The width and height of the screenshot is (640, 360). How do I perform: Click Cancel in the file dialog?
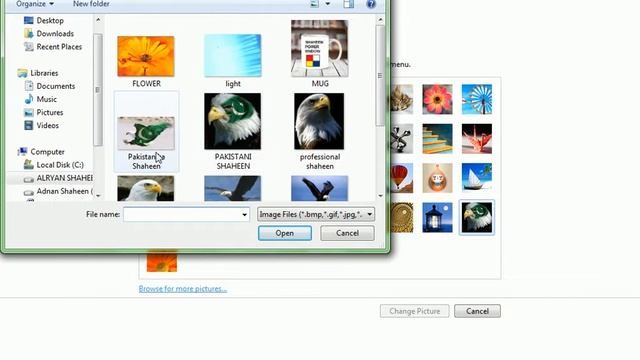pos(347,233)
